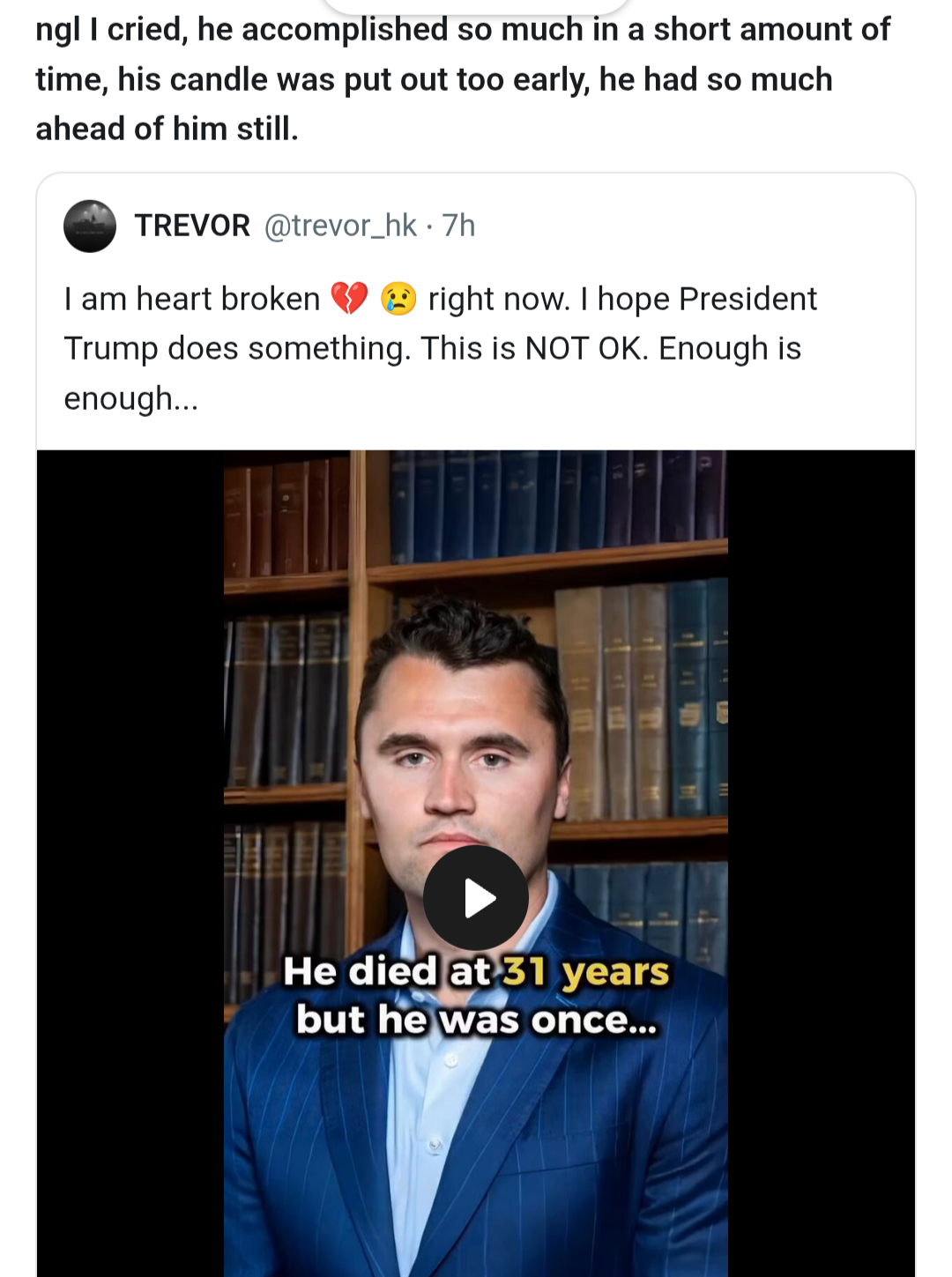The width and height of the screenshot is (952, 1277).
Task: Open quoted post text "I am heart broken"
Action: tap(192, 300)
